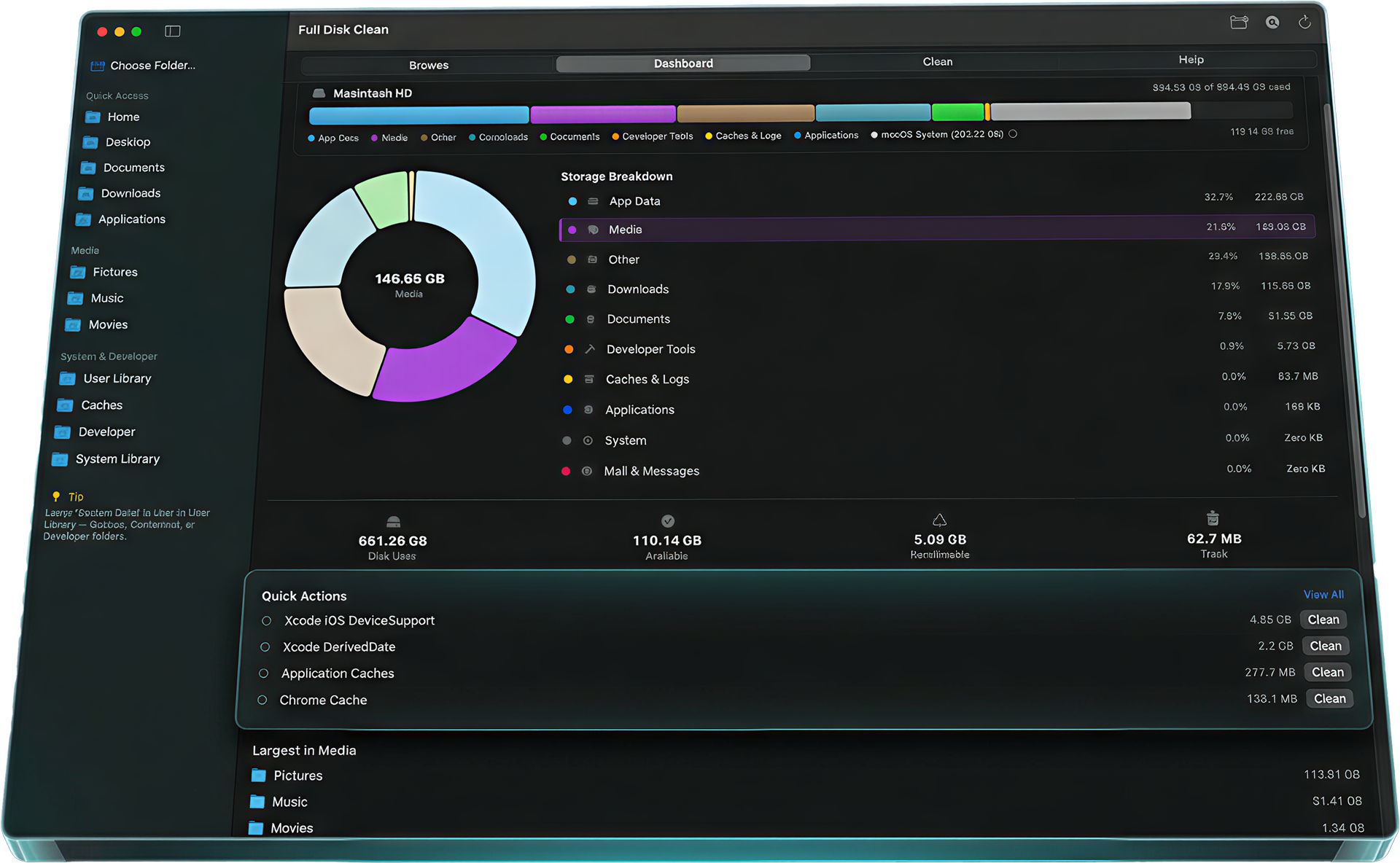Select the Xcode iOS DeviceSupport radio circle
The image size is (1400, 863).
tap(266, 620)
